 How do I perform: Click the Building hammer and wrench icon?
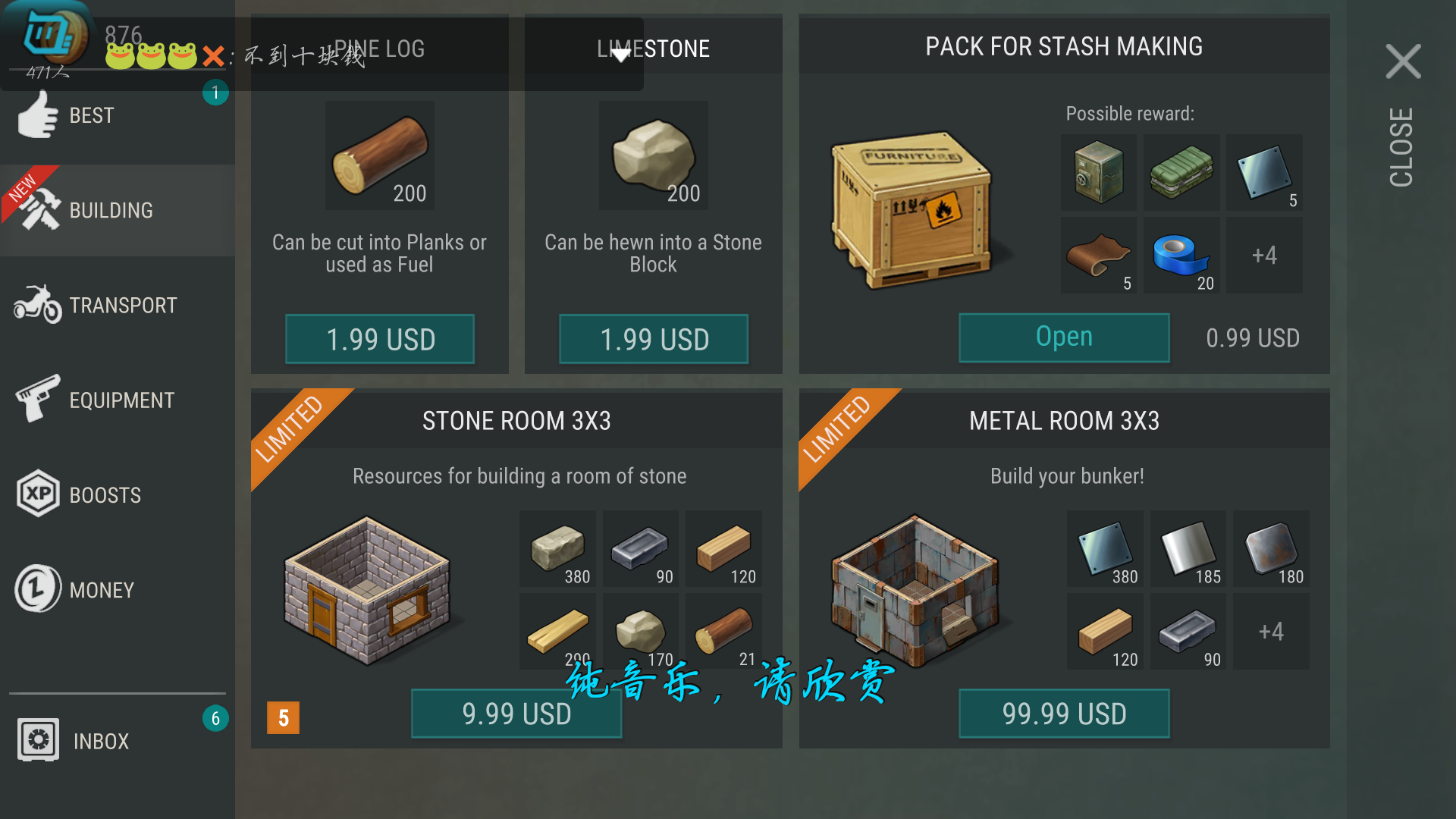point(39,208)
